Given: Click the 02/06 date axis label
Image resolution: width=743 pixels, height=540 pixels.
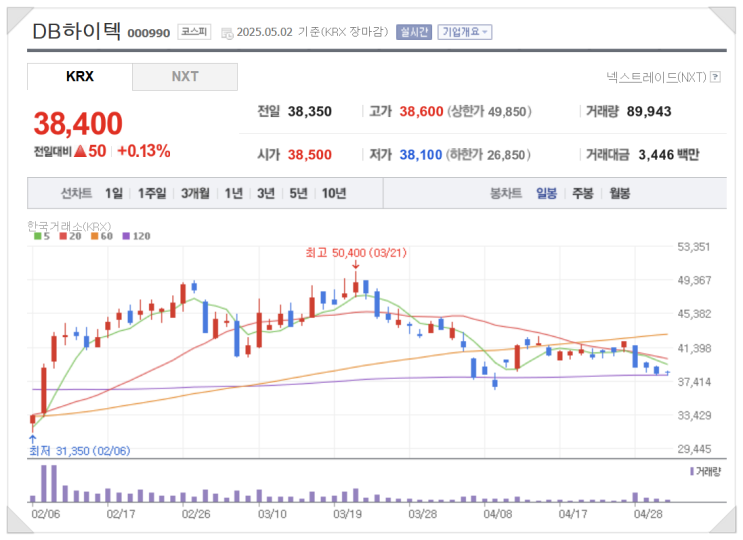Looking at the screenshot, I should tap(45, 514).
